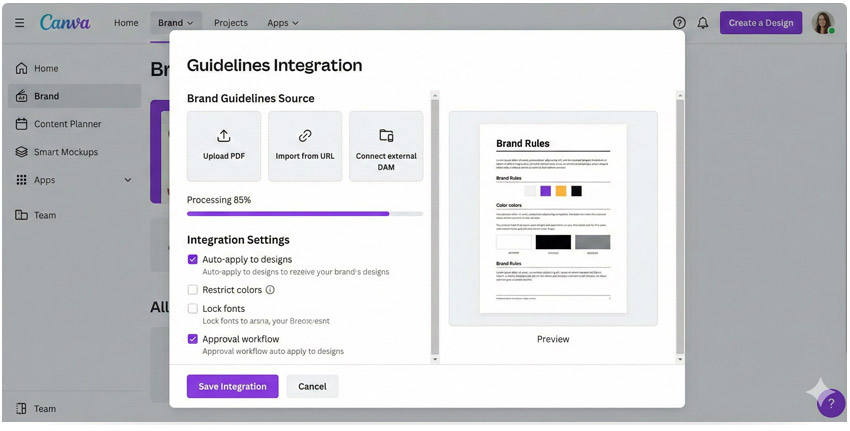Click the Team icon below Apps
Image resolution: width=850 pixels, height=431 pixels.
coord(21,215)
